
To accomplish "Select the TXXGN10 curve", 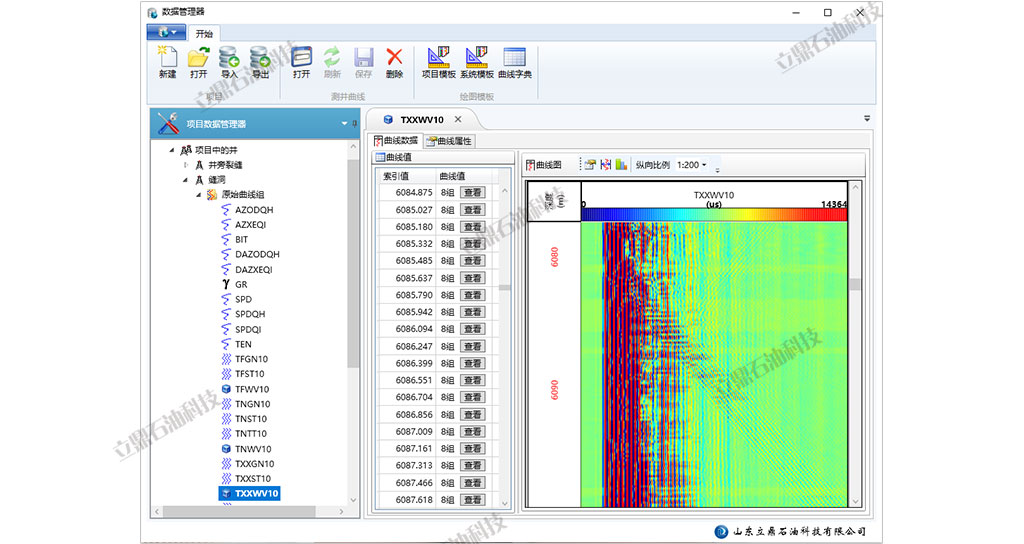I will (255, 464).
